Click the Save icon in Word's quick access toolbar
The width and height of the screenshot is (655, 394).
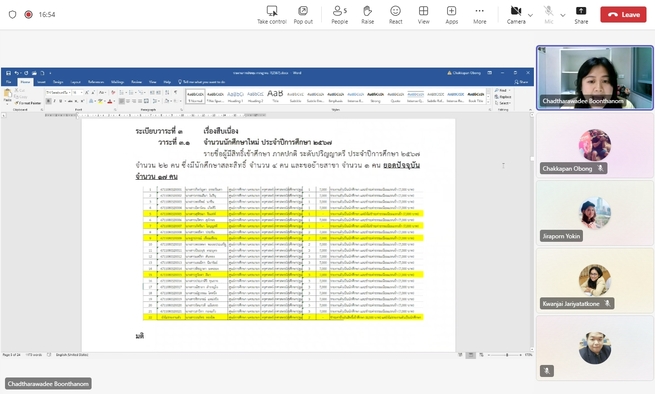[8, 73]
